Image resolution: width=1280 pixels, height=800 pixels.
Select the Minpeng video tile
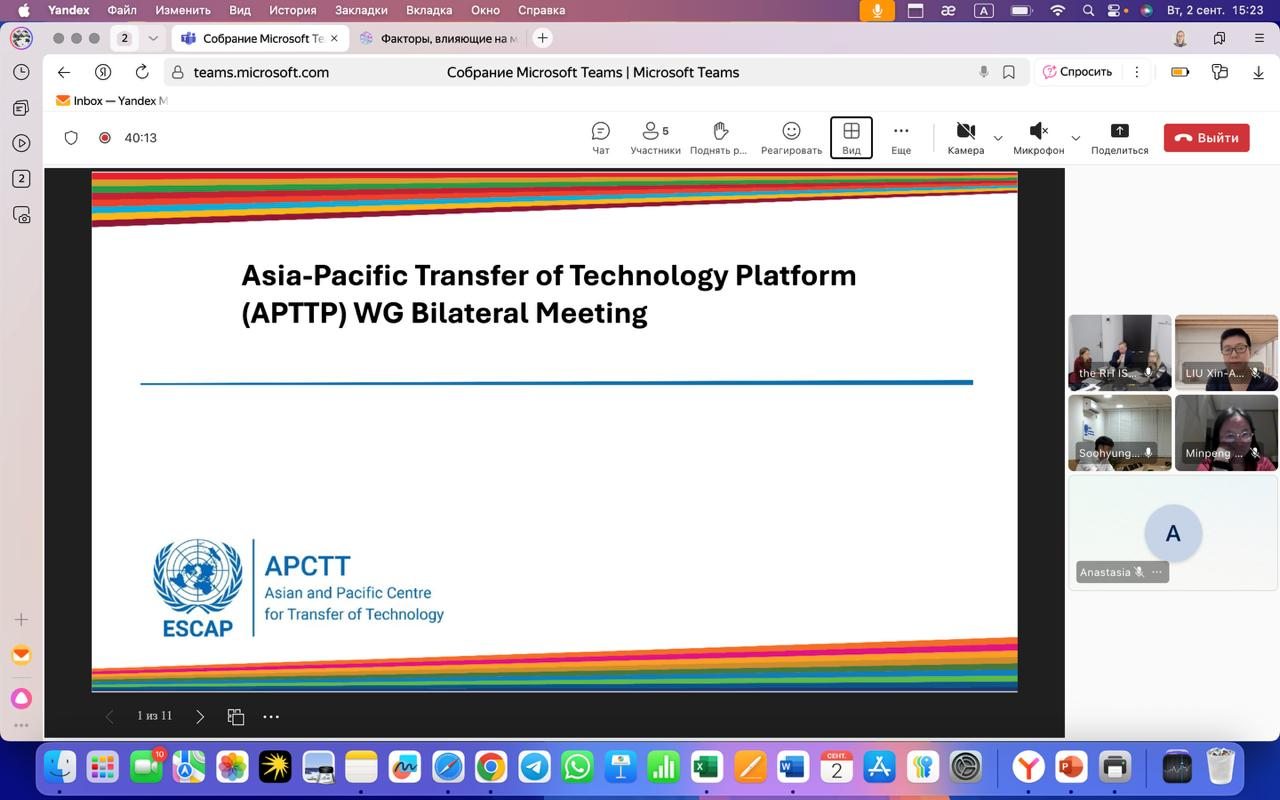point(1226,433)
